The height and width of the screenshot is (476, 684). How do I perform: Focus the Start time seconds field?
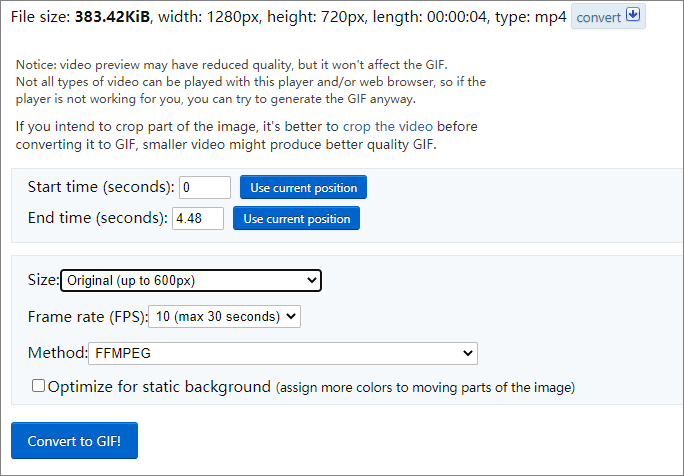(205, 187)
